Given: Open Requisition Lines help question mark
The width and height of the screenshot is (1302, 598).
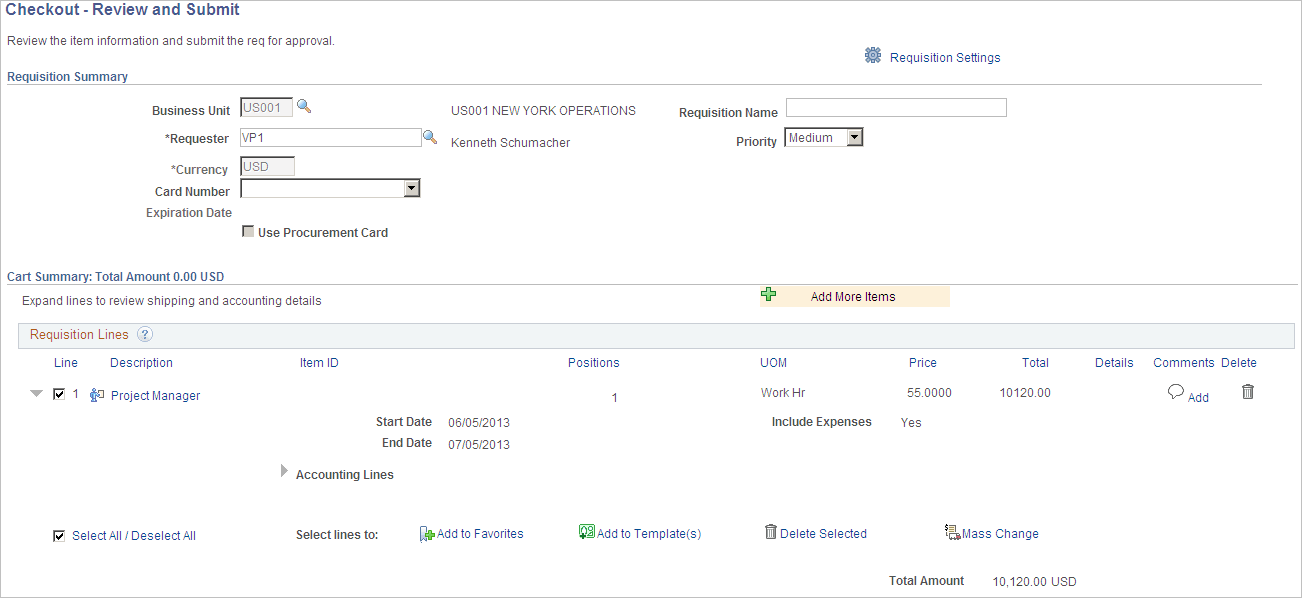Looking at the screenshot, I should point(144,334).
